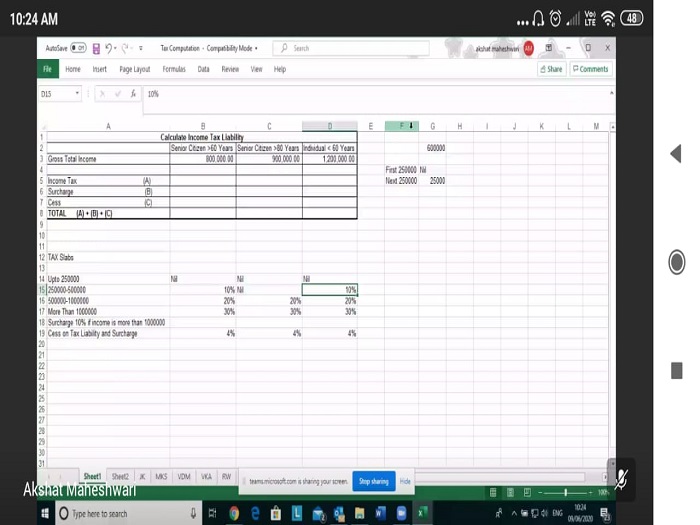Switch to Page Break Preview icon
Image resolution: width=700 pixels, height=525 pixels.
coord(527,492)
